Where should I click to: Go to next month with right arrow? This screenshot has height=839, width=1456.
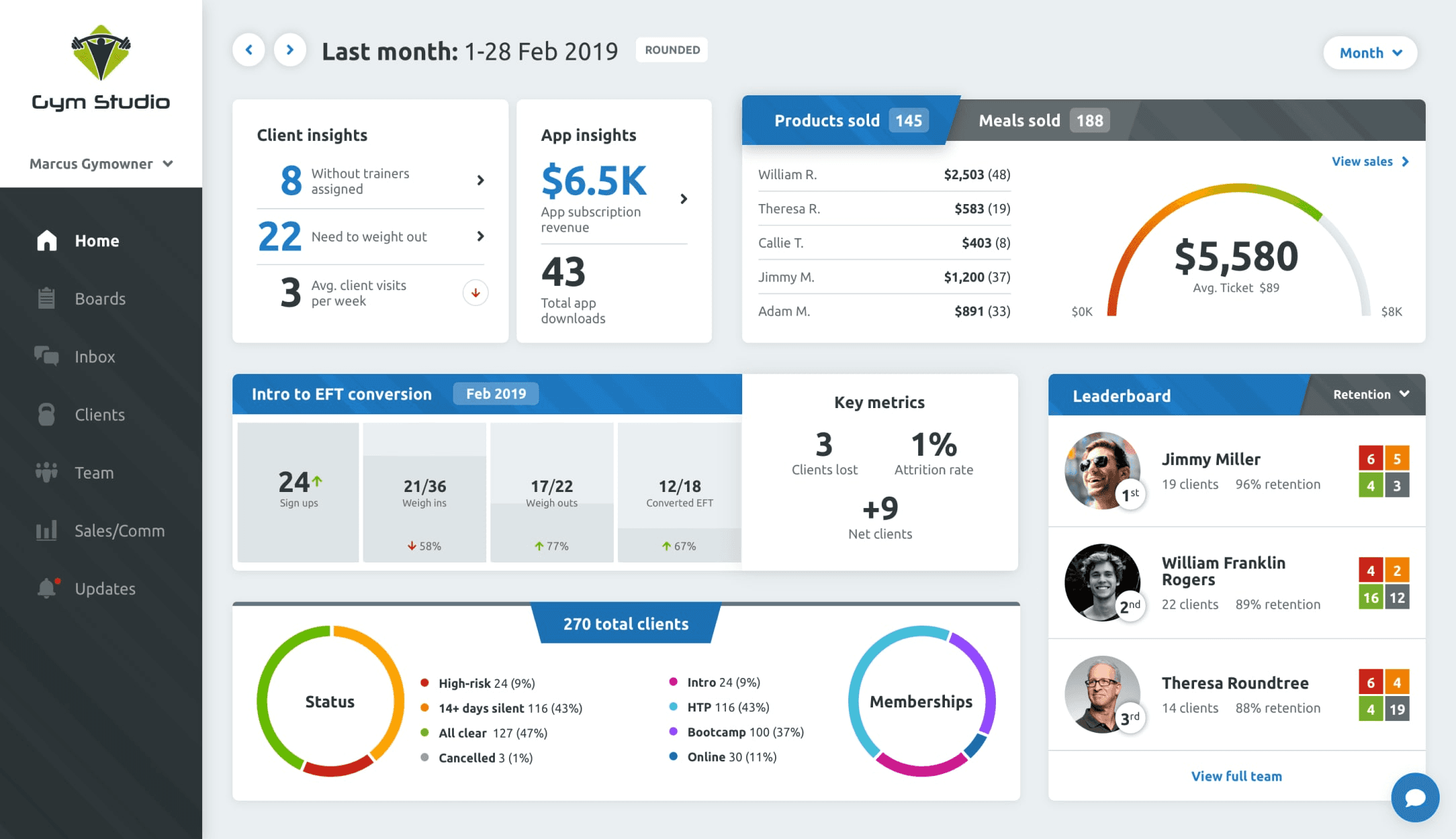(290, 50)
